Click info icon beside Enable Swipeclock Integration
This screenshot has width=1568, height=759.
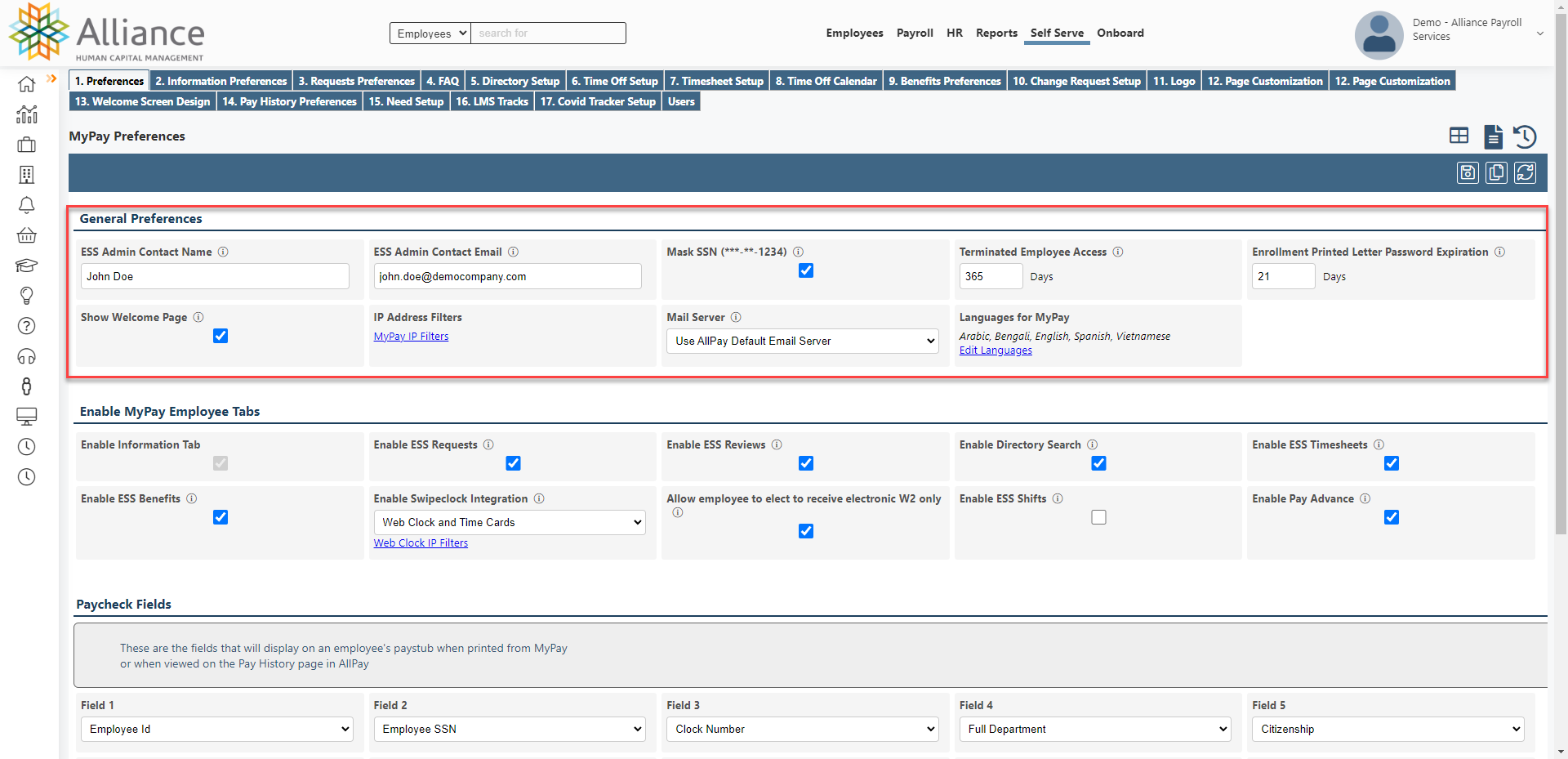[x=539, y=498]
